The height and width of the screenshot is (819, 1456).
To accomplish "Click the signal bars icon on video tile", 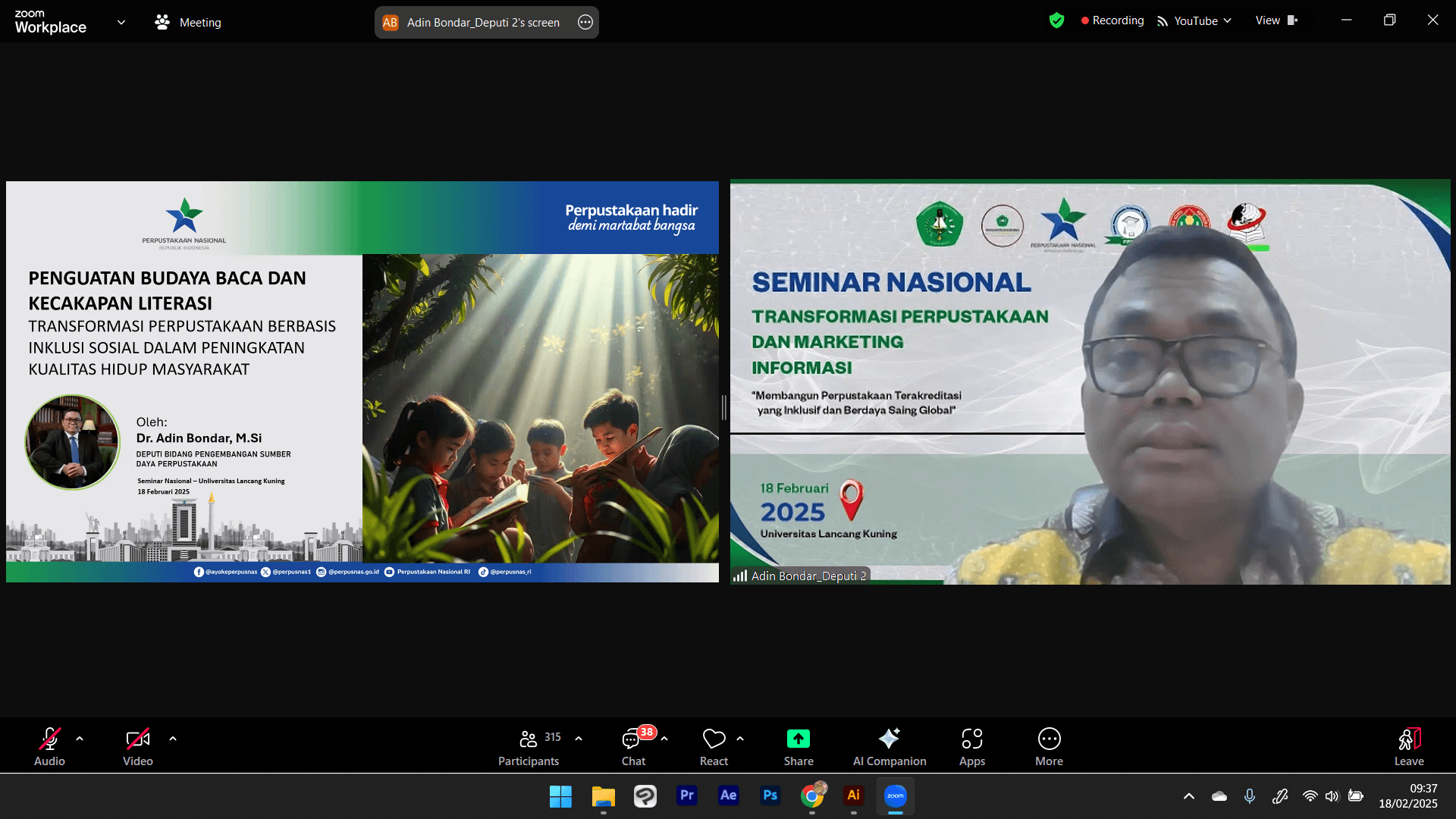I will (740, 576).
